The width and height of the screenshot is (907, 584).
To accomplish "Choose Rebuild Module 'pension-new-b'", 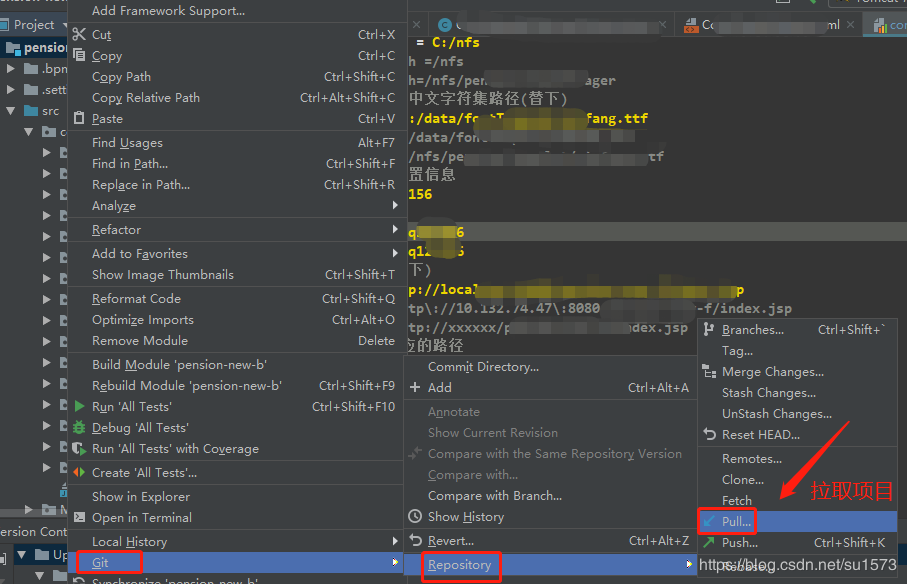I will click(x=237, y=385).
